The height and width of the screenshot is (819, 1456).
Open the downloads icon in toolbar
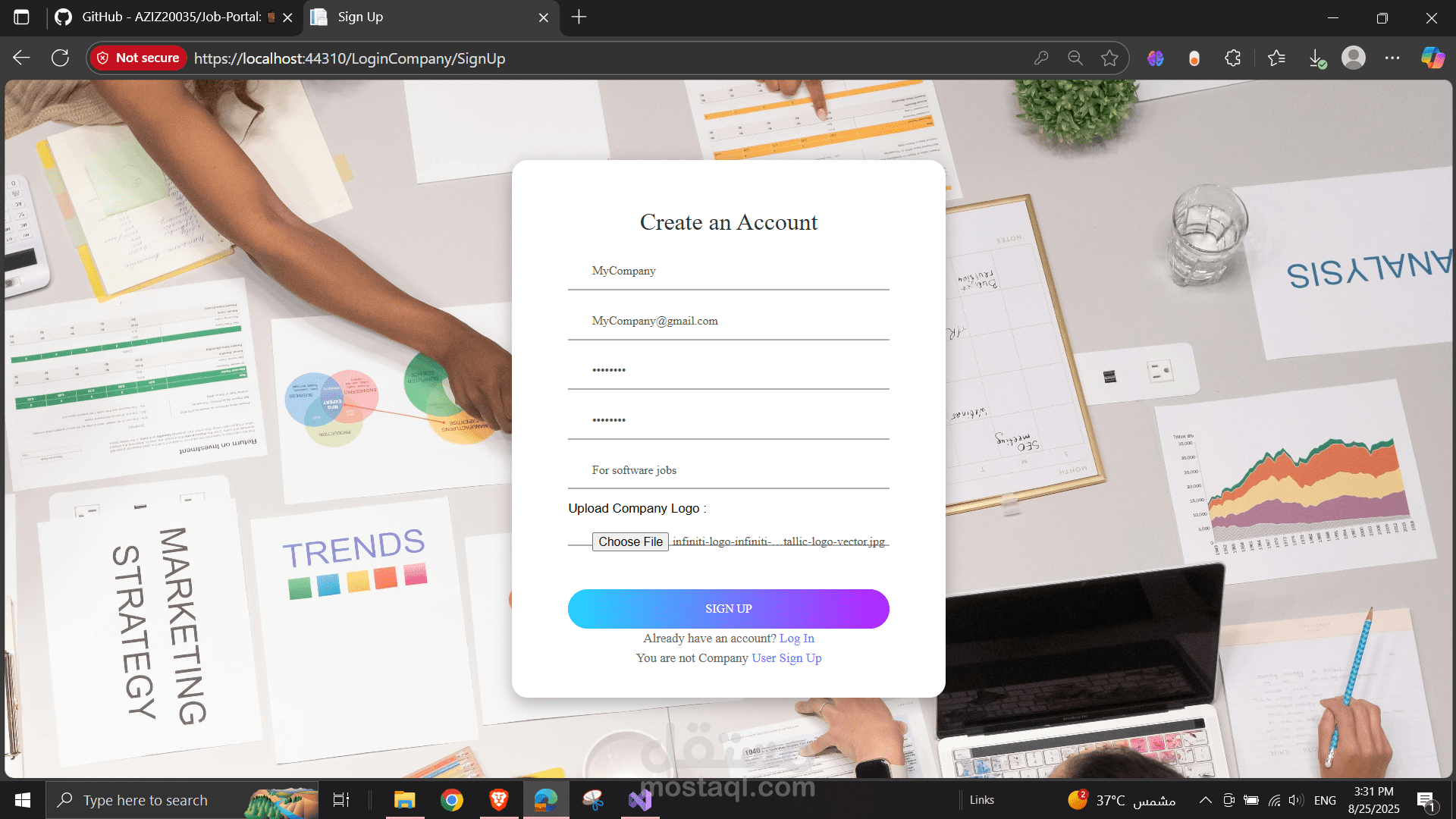pyautogui.click(x=1316, y=58)
